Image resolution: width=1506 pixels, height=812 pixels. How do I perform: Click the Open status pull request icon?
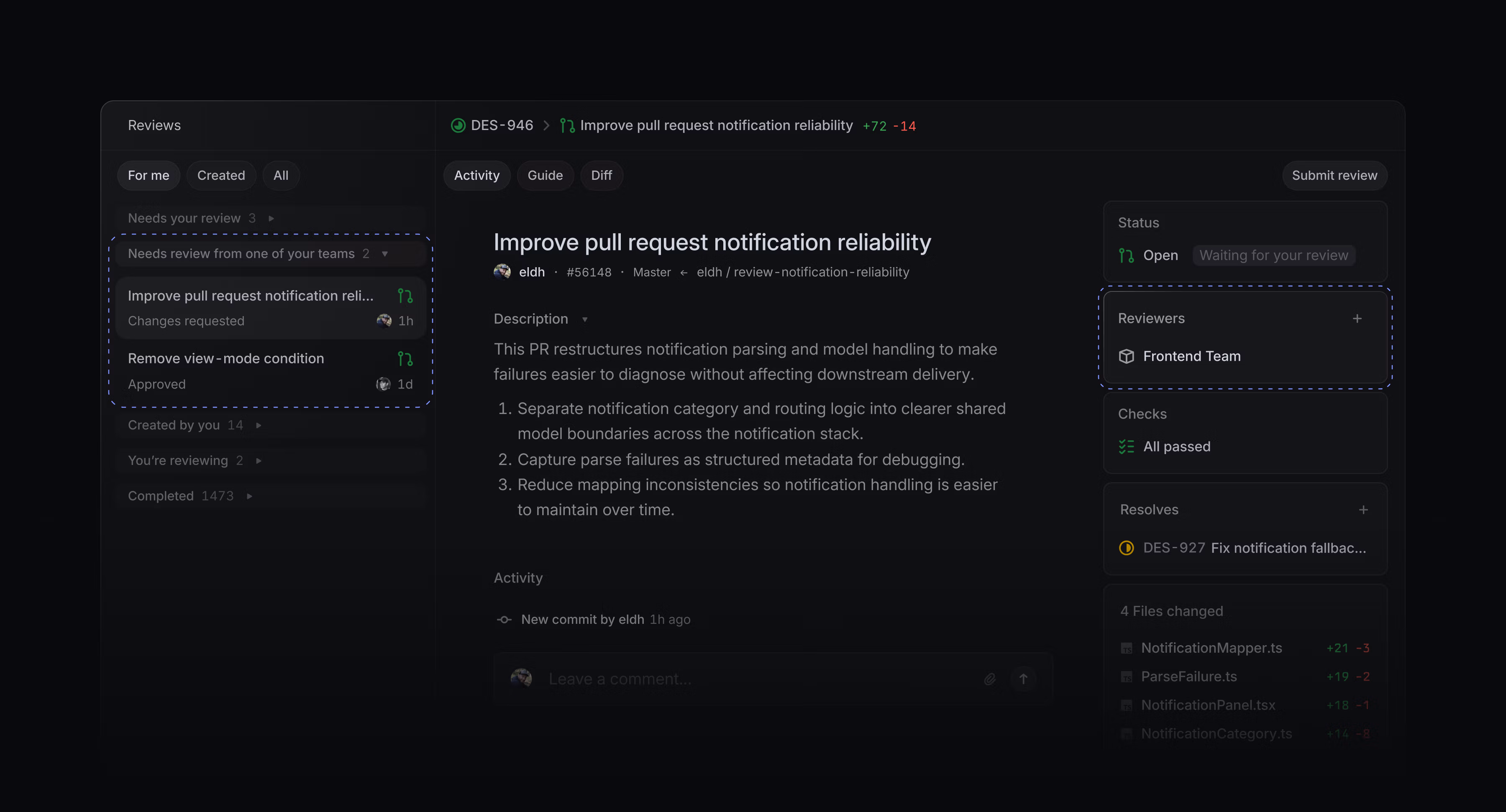click(x=1126, y=255)
